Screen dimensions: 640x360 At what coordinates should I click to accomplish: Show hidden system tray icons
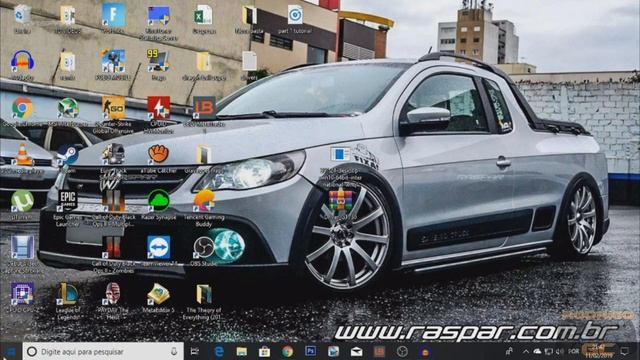click(526, 351)
